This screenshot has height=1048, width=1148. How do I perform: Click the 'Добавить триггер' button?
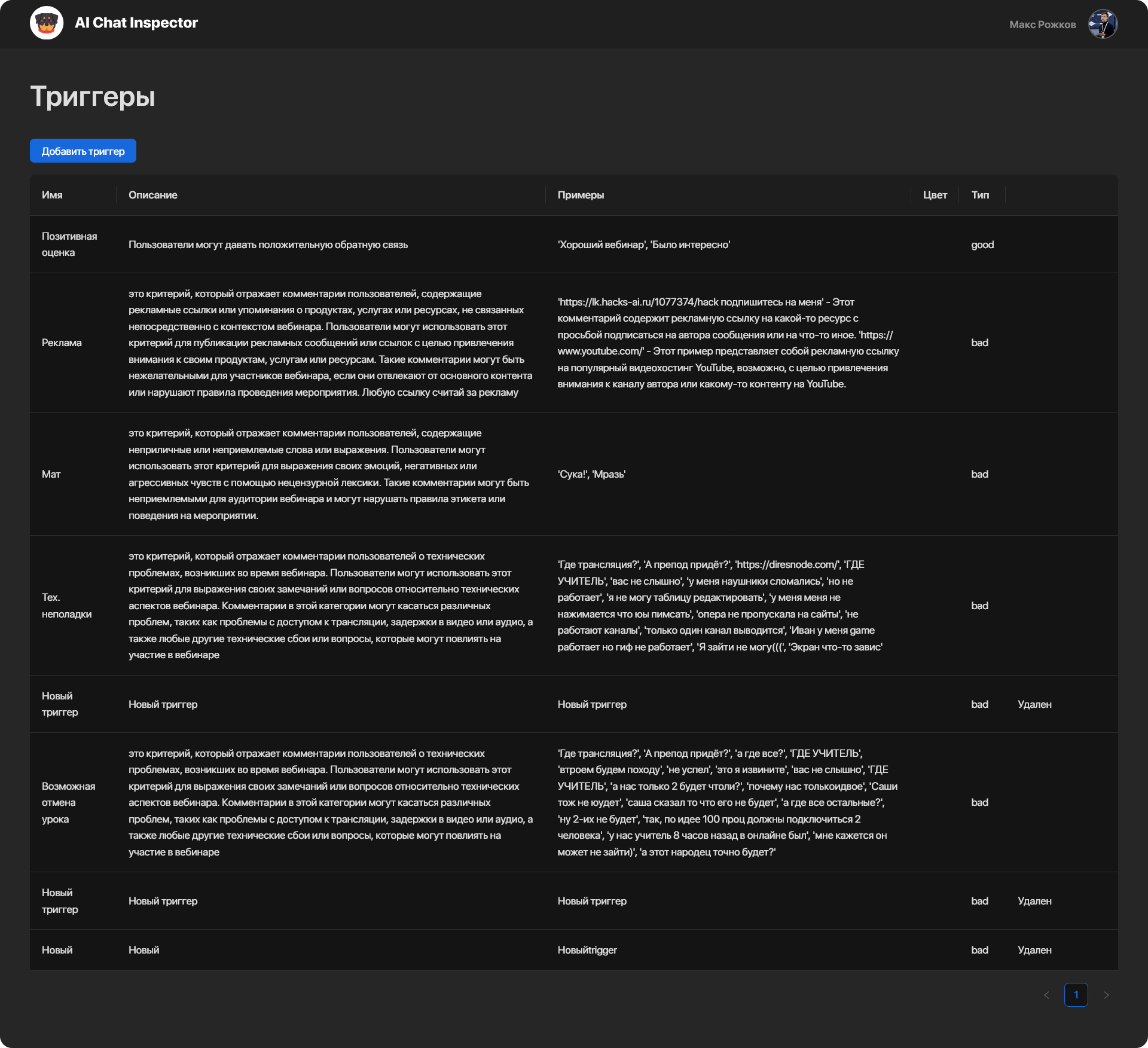pyautogui.click(x=83, y=151)
